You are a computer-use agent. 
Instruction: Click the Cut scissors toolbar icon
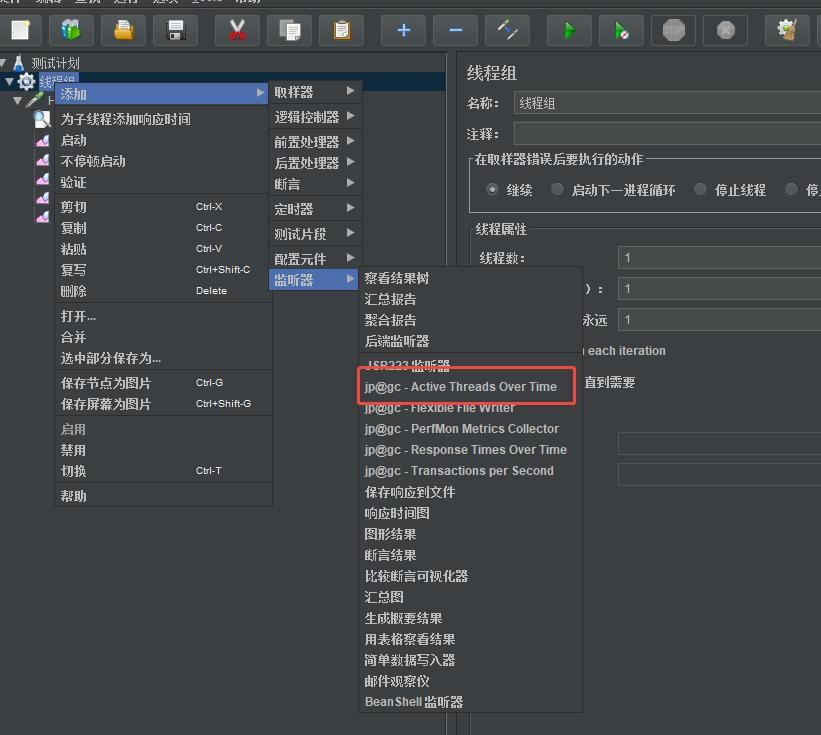(x=239, y=30)
